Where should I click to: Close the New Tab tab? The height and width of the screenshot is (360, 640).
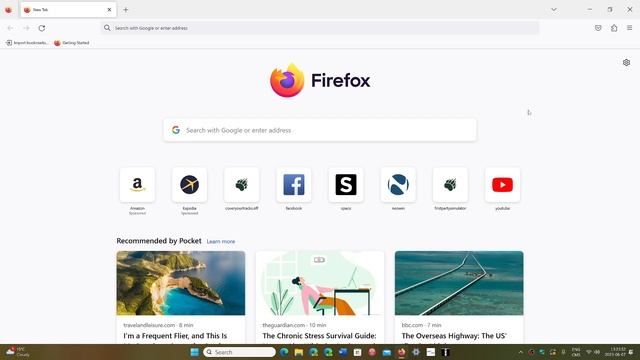point(109,10)
